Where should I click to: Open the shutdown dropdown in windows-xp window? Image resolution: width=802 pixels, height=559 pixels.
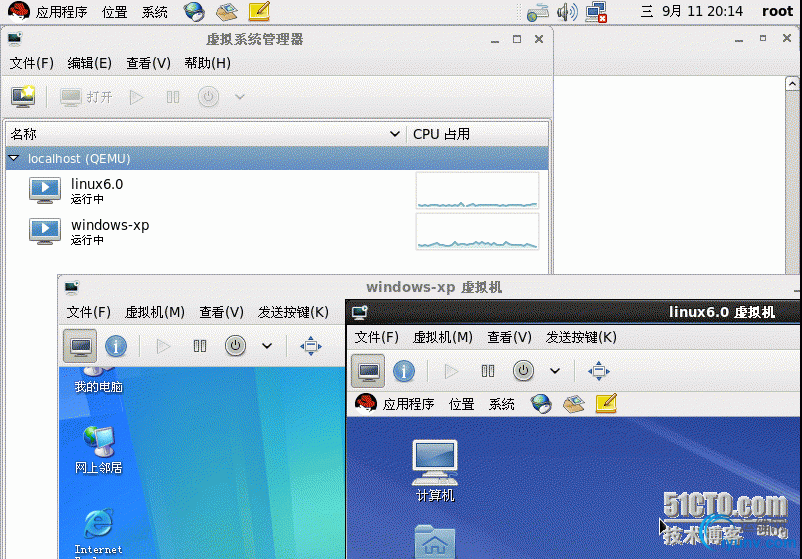click(266, 346)
